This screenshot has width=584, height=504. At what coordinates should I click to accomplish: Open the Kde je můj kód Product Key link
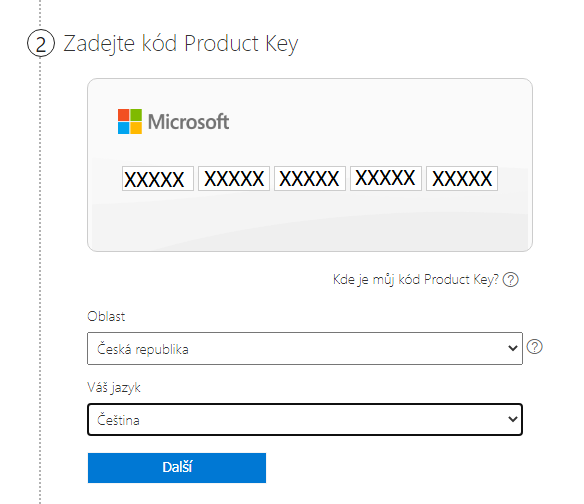[415, 279]
